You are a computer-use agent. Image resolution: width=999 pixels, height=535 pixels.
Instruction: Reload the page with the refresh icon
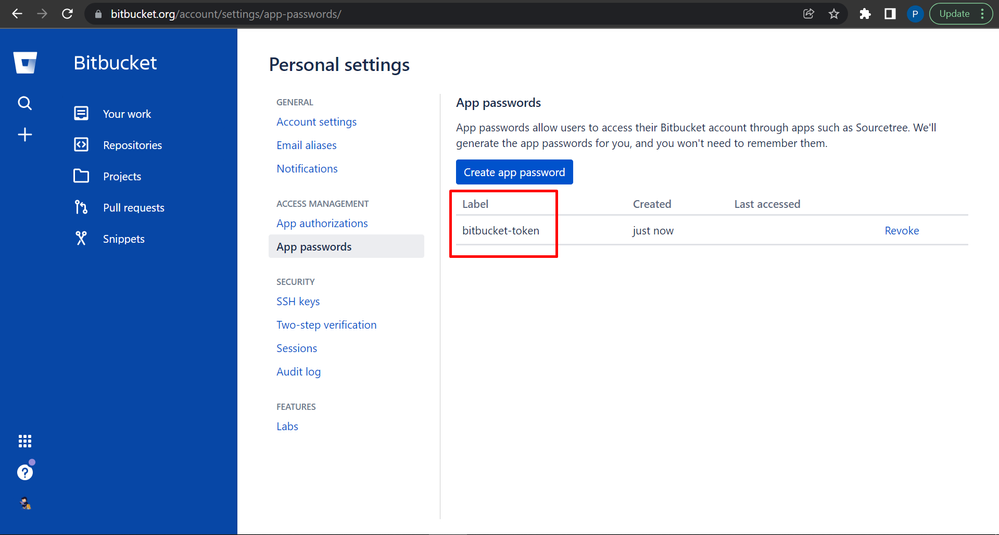tap(67, 13)
